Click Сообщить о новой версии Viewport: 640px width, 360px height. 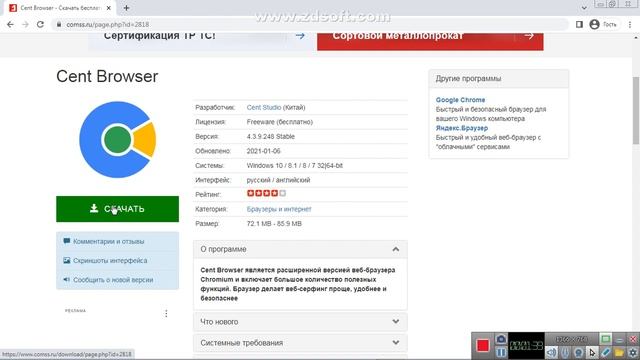tap(113, 280)
